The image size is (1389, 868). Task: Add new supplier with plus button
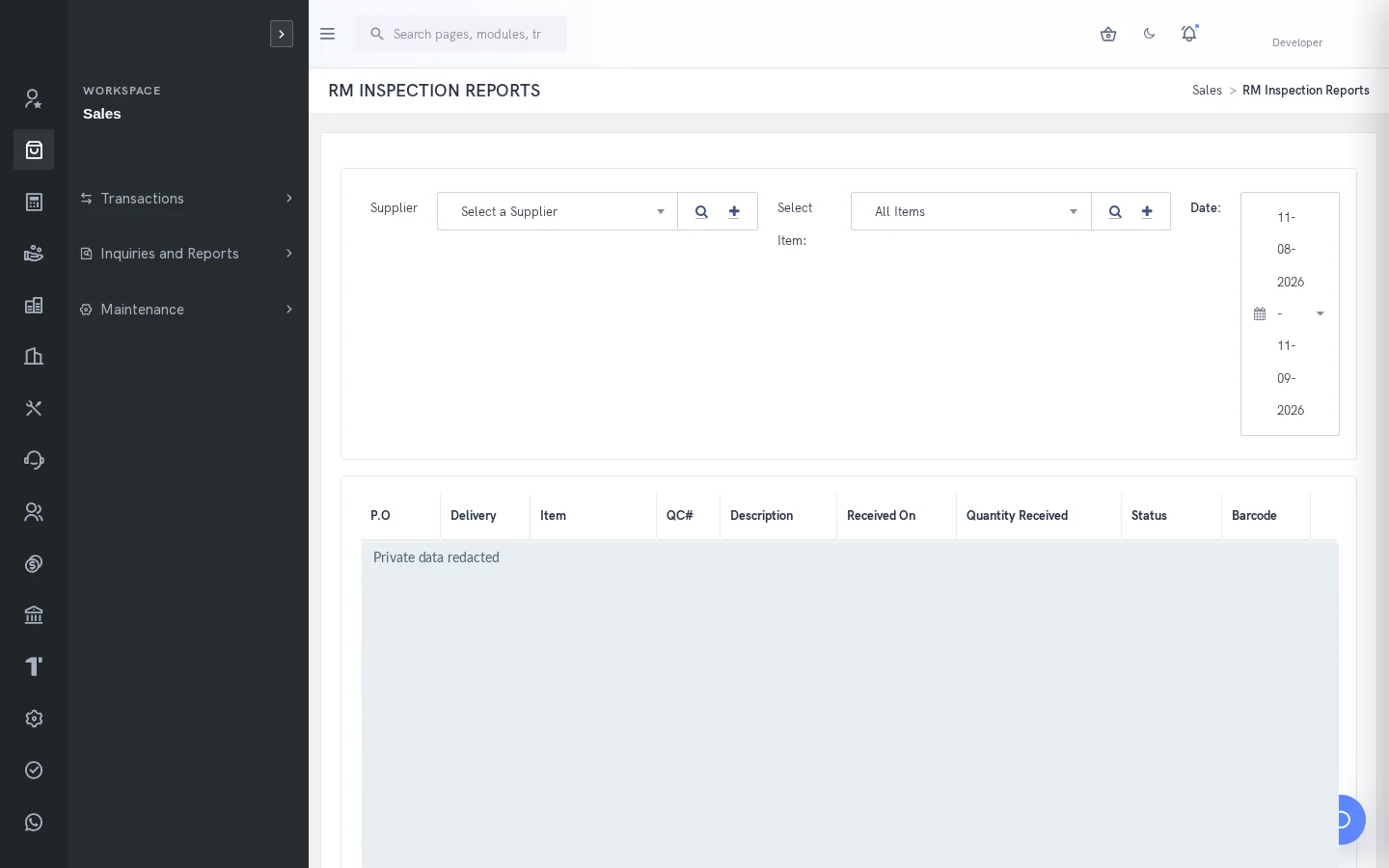[x=734, y=212]
